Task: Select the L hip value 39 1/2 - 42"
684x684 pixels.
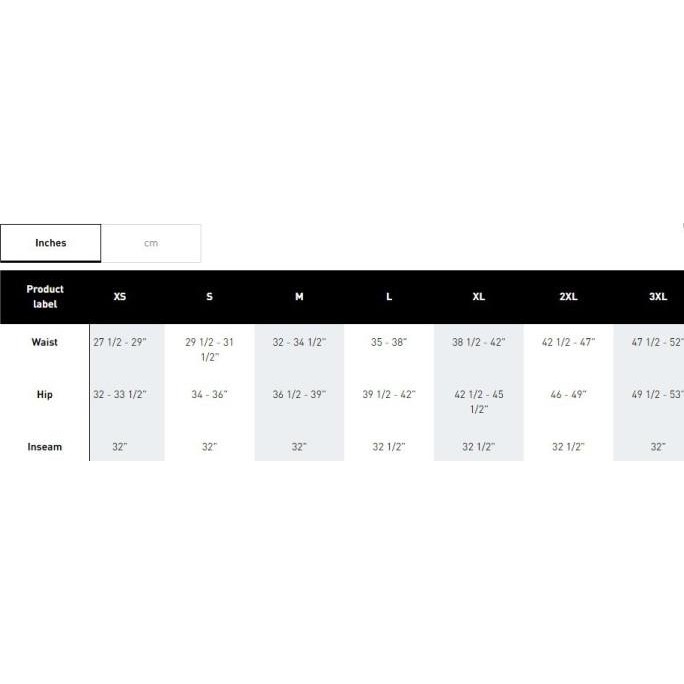Action: click(389, 394)
